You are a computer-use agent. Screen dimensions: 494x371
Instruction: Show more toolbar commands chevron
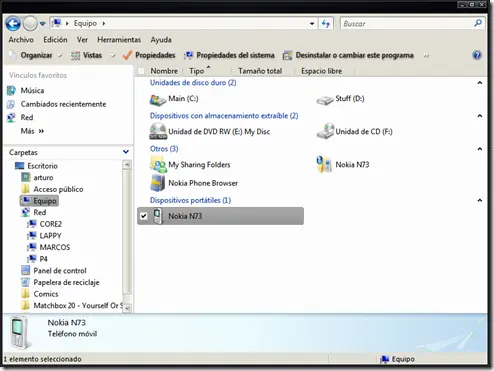pos(426,56)
